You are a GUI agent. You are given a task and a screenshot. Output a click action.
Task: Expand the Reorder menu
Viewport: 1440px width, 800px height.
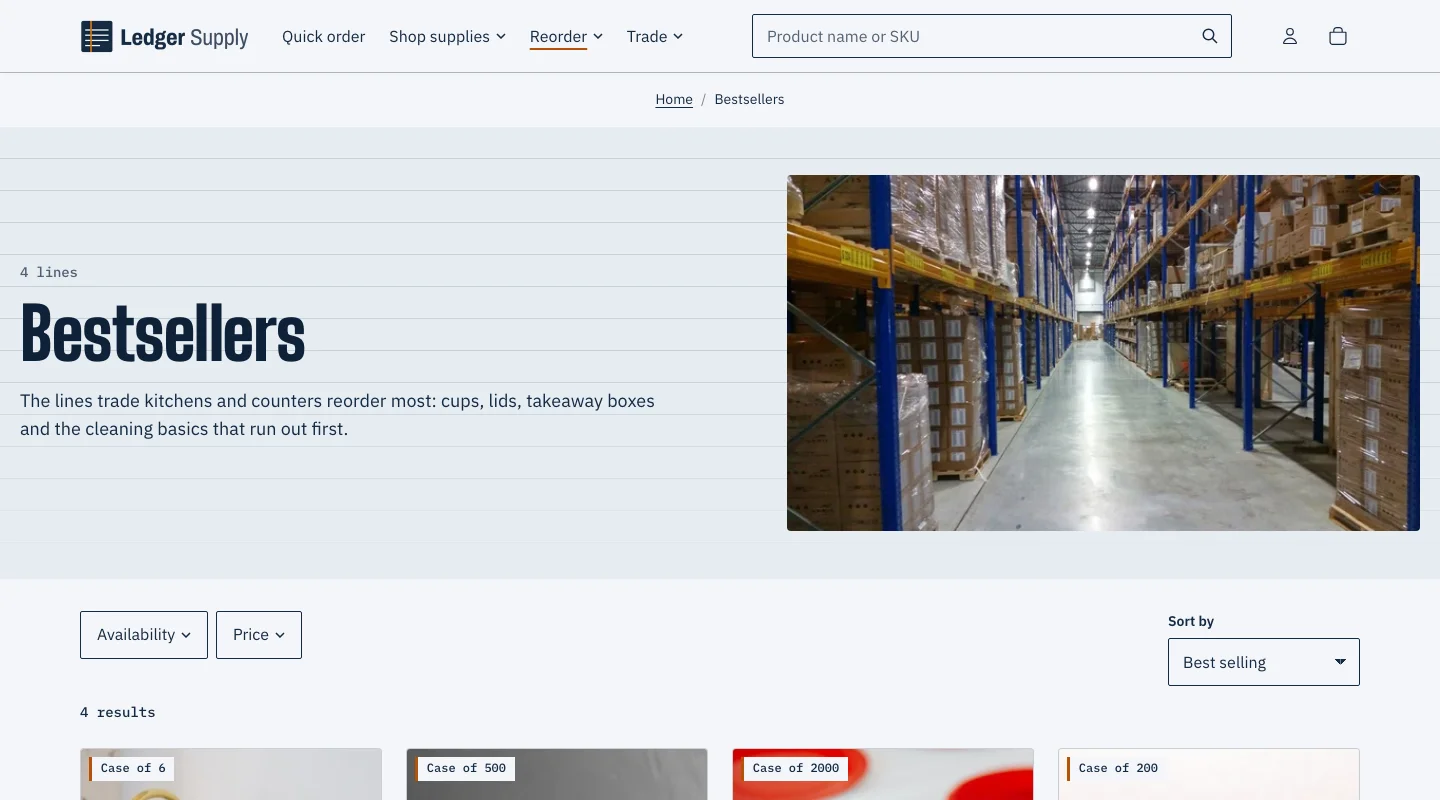click(566, 36)
